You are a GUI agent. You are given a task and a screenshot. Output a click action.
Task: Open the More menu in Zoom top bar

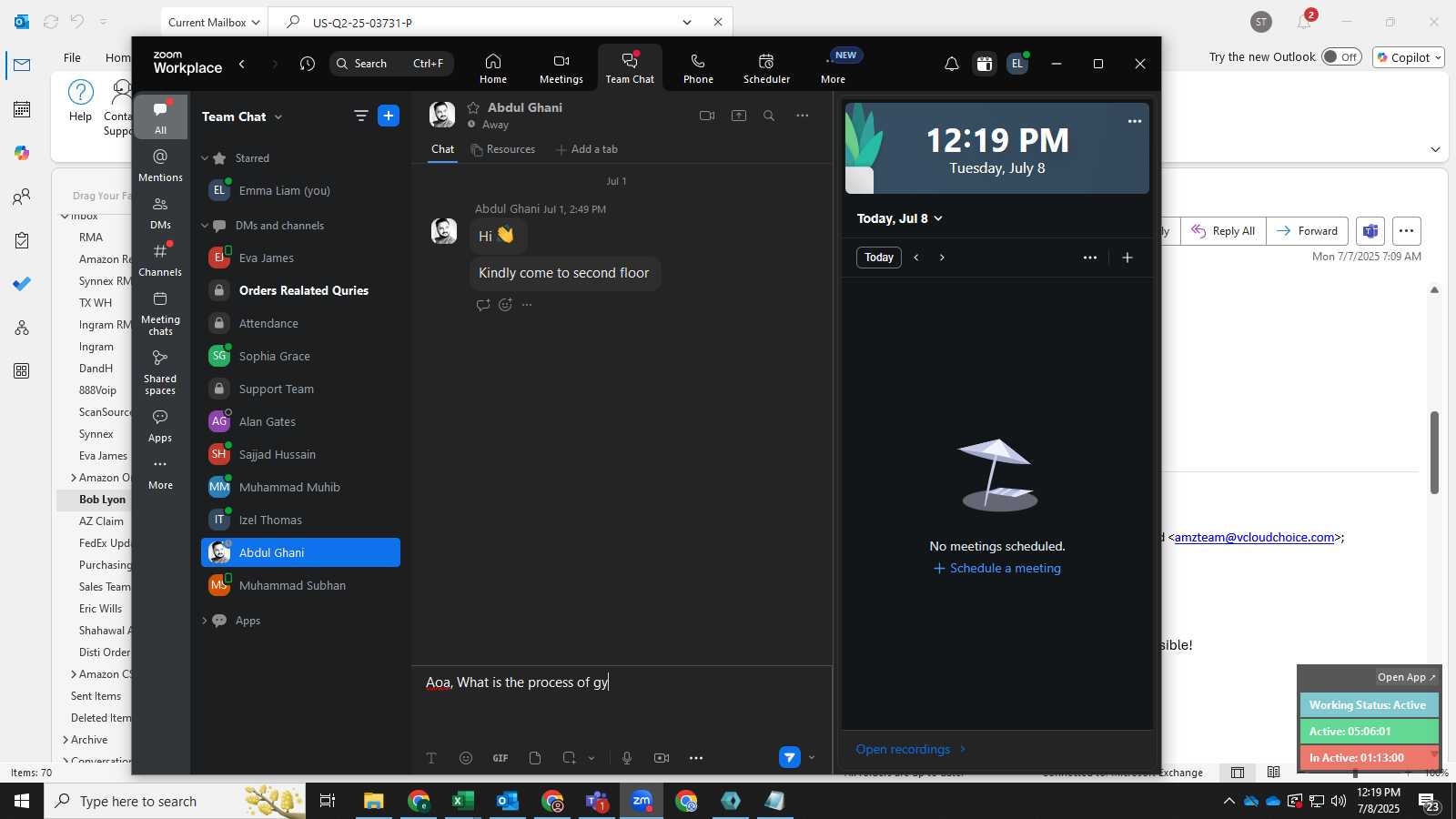click(833, 68)
